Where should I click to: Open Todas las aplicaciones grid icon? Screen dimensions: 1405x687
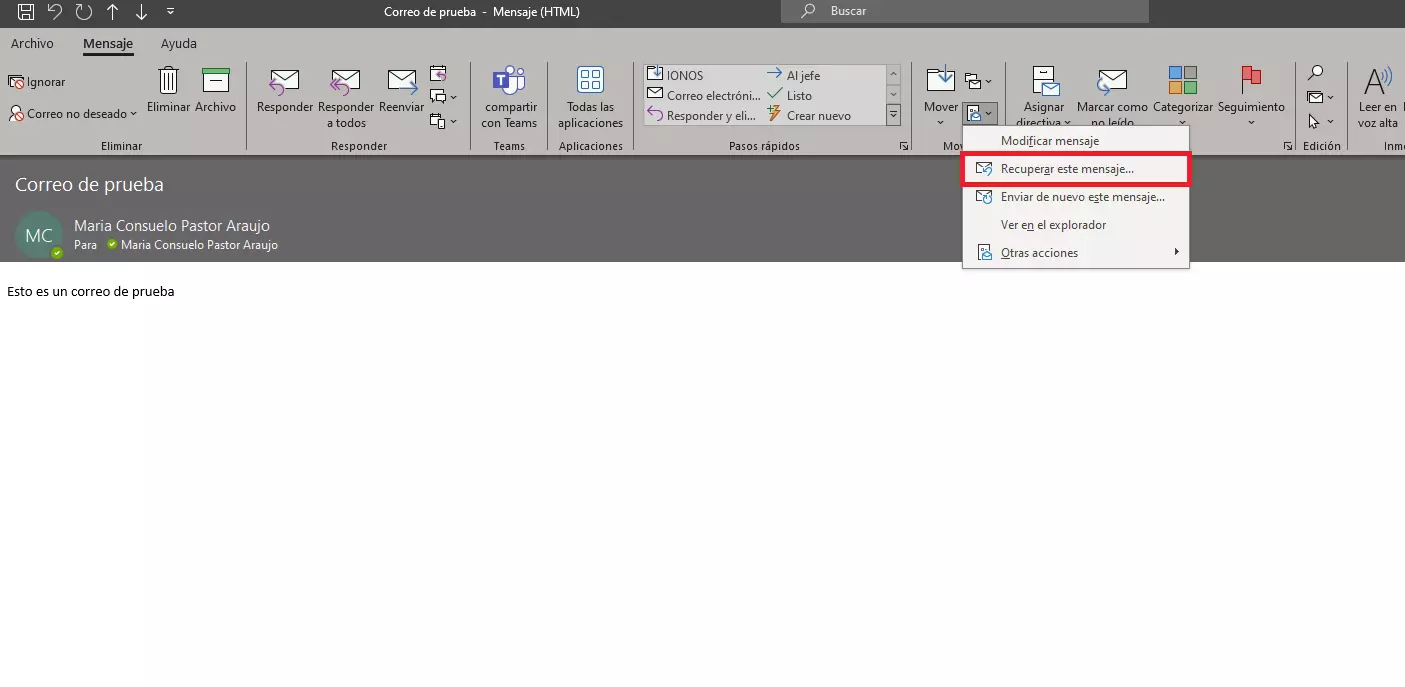pos(591,82)
